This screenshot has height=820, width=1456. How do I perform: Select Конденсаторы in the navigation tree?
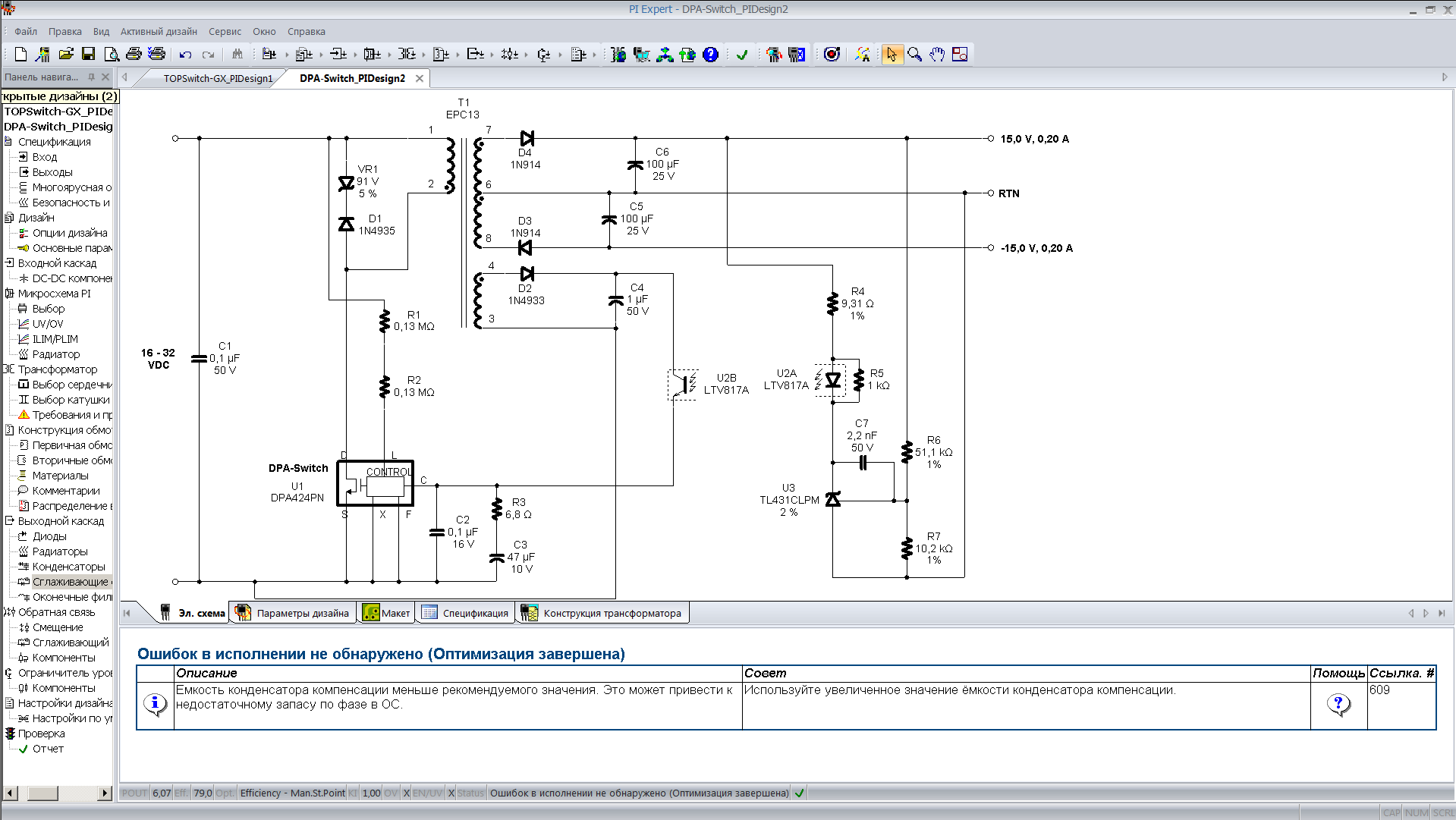tap(68, 567)
